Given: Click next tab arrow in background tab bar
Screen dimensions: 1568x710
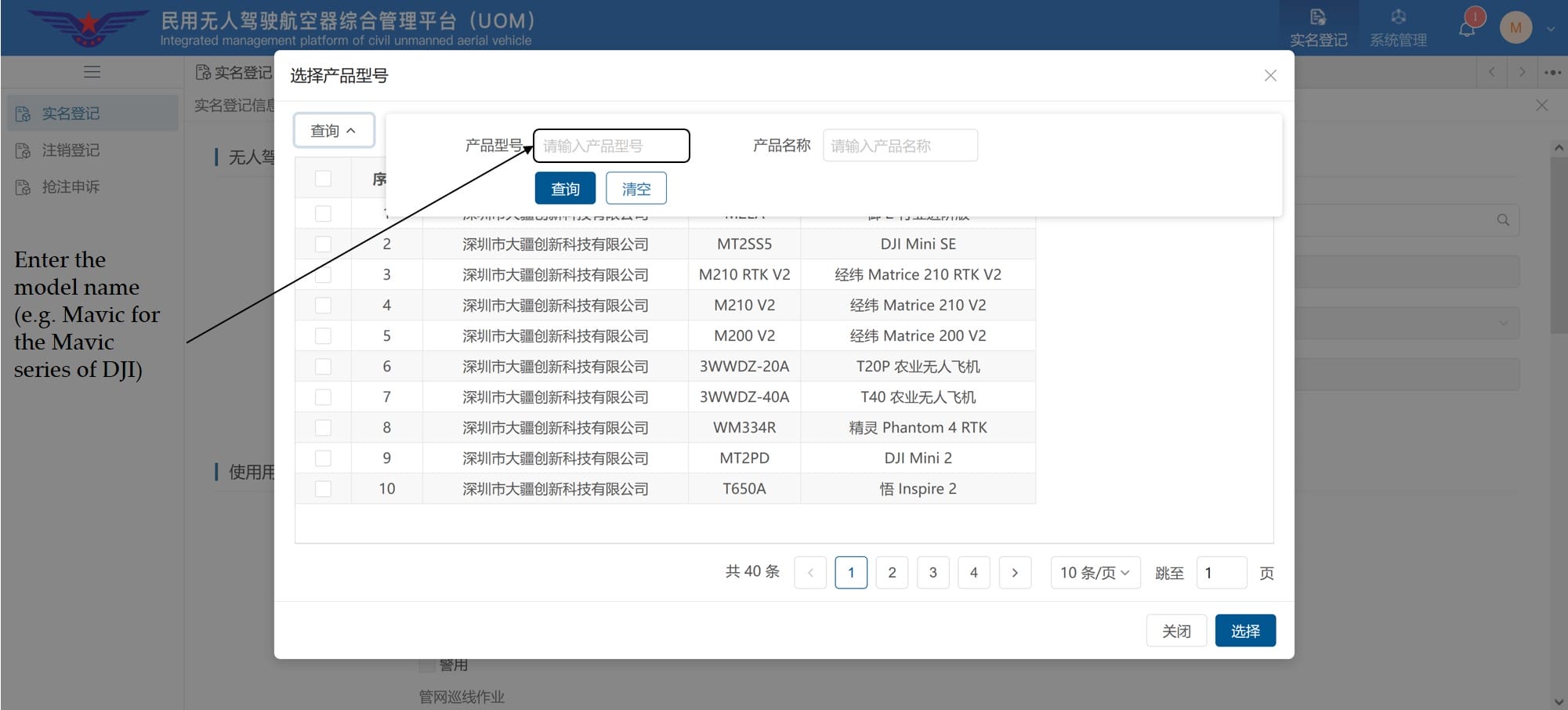Looking at the screenshot, I should pyautogui.click(x=1522, y=72).
